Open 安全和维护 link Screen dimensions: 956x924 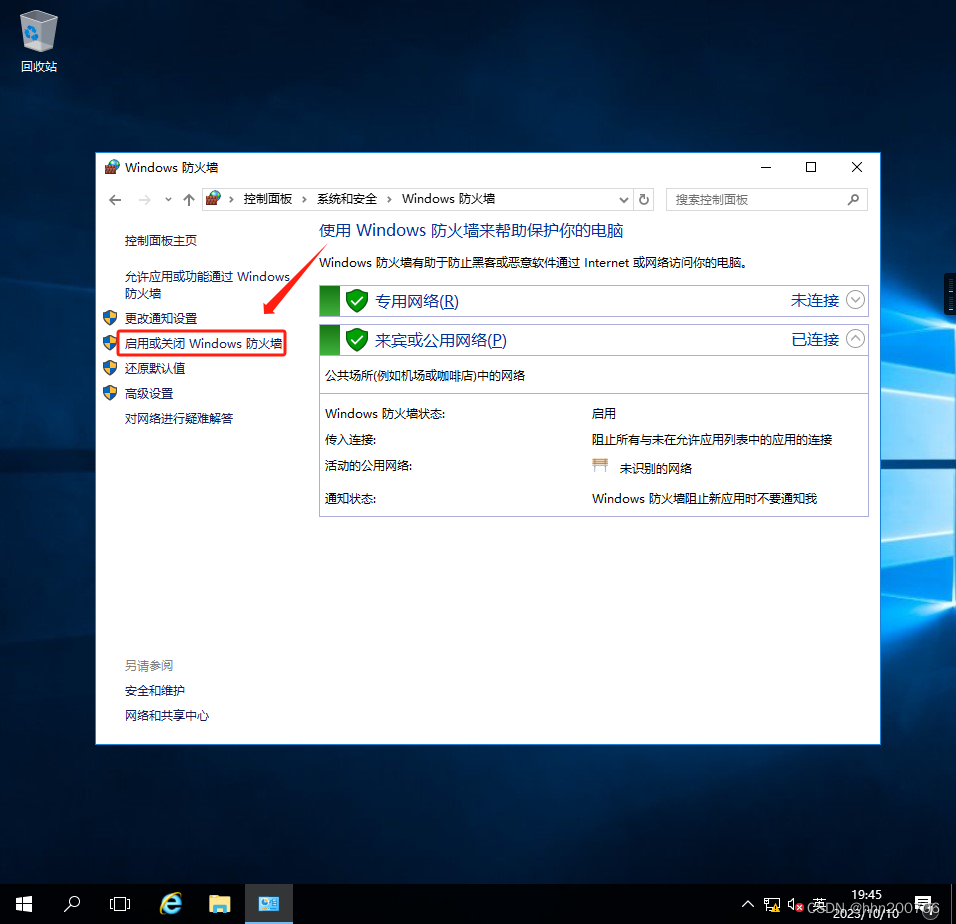(155, 691)
